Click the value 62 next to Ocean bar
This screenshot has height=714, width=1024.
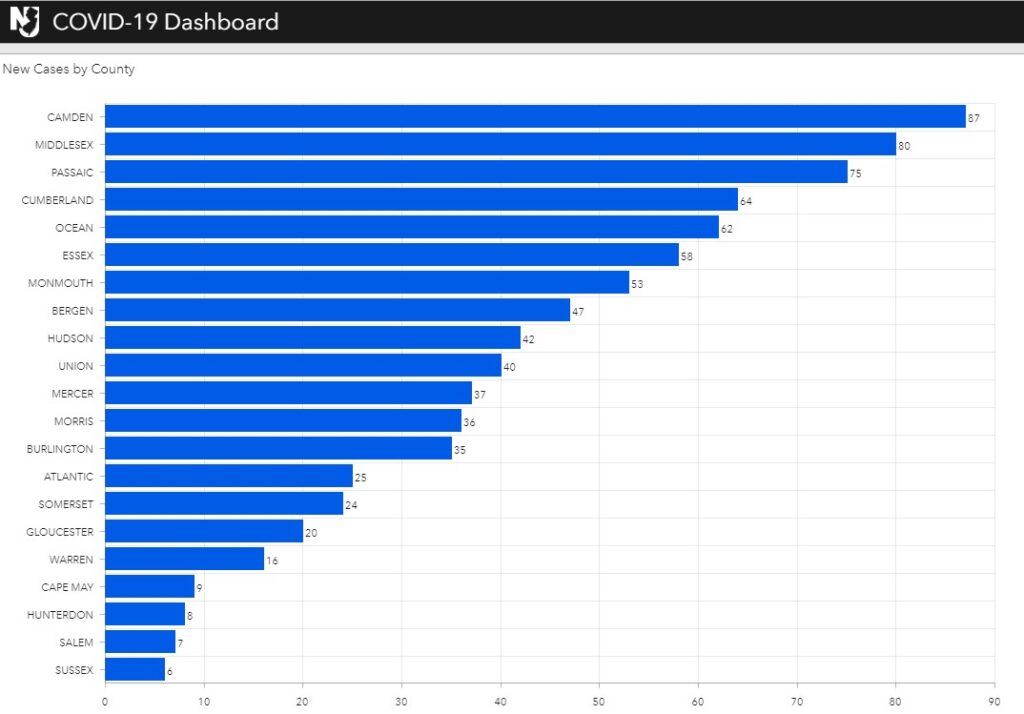click(x=727, y=229)
